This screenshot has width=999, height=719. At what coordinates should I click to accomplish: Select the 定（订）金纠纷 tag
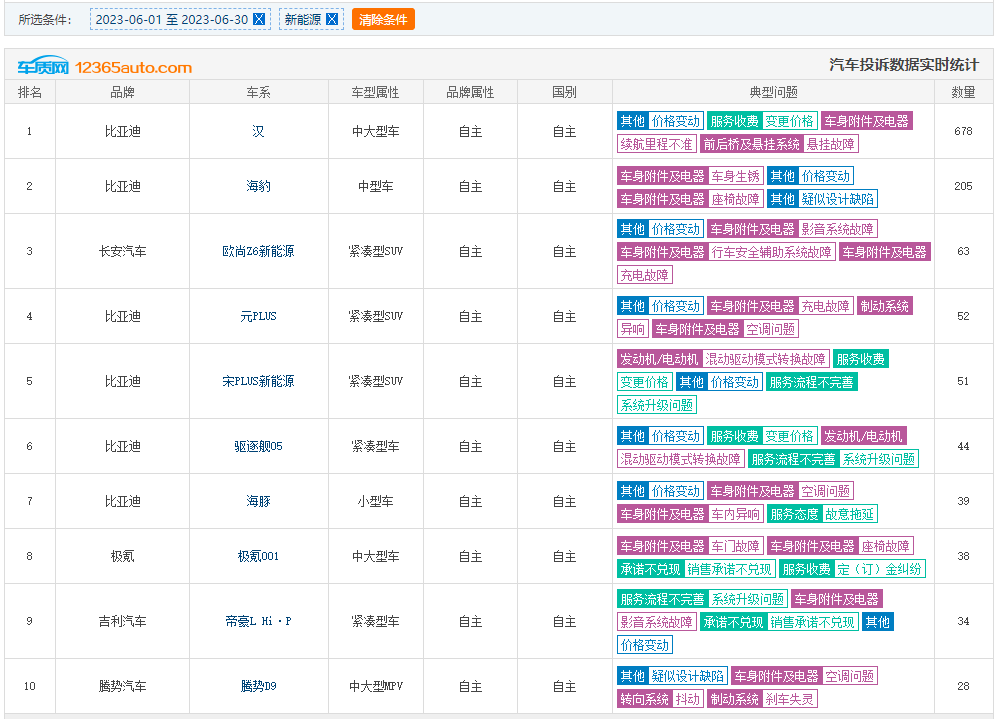pyautogui.click(x=879, y=569)
